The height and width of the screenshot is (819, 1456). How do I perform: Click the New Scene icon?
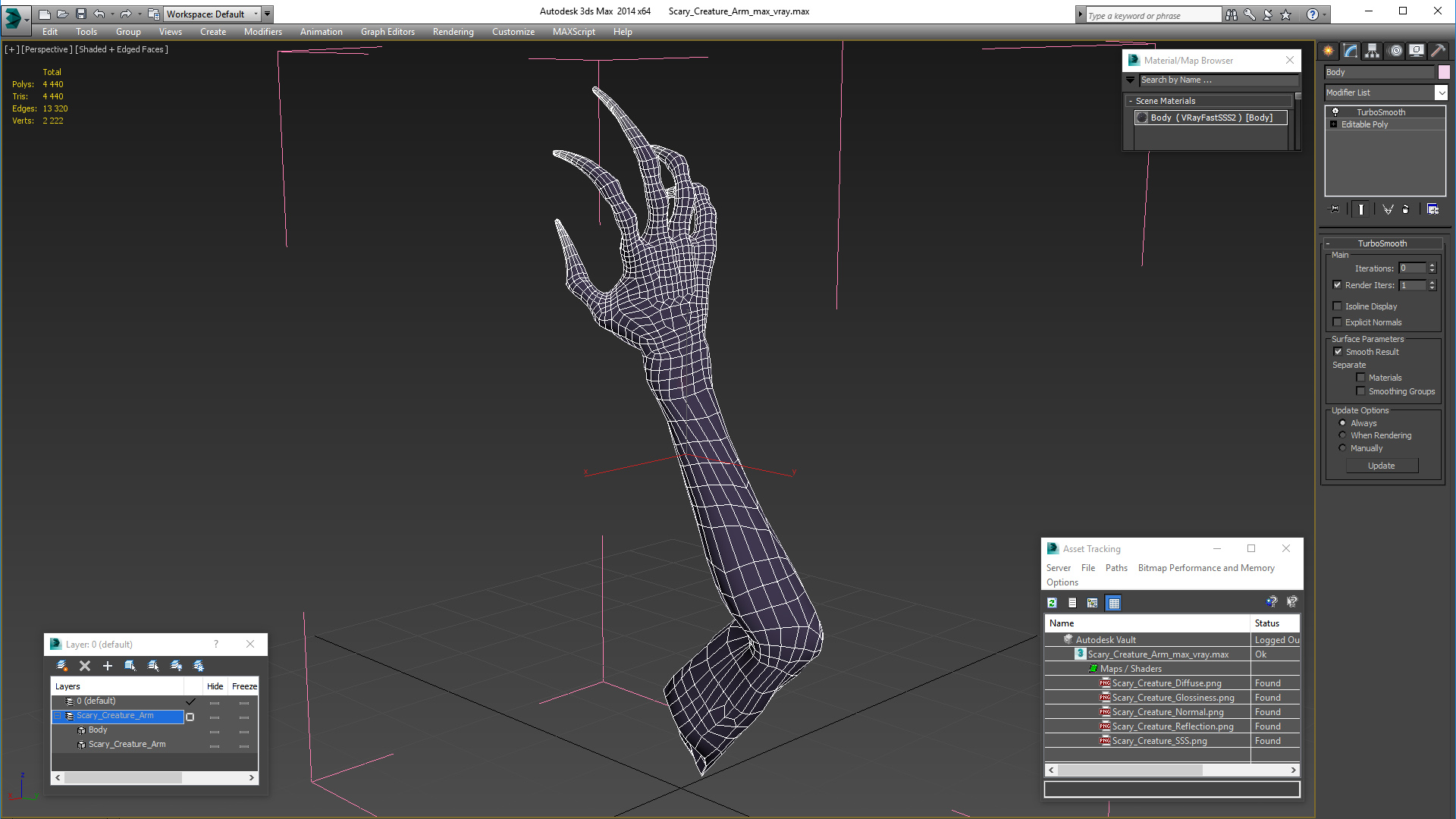pyautogui.click(x=45, y=14)
